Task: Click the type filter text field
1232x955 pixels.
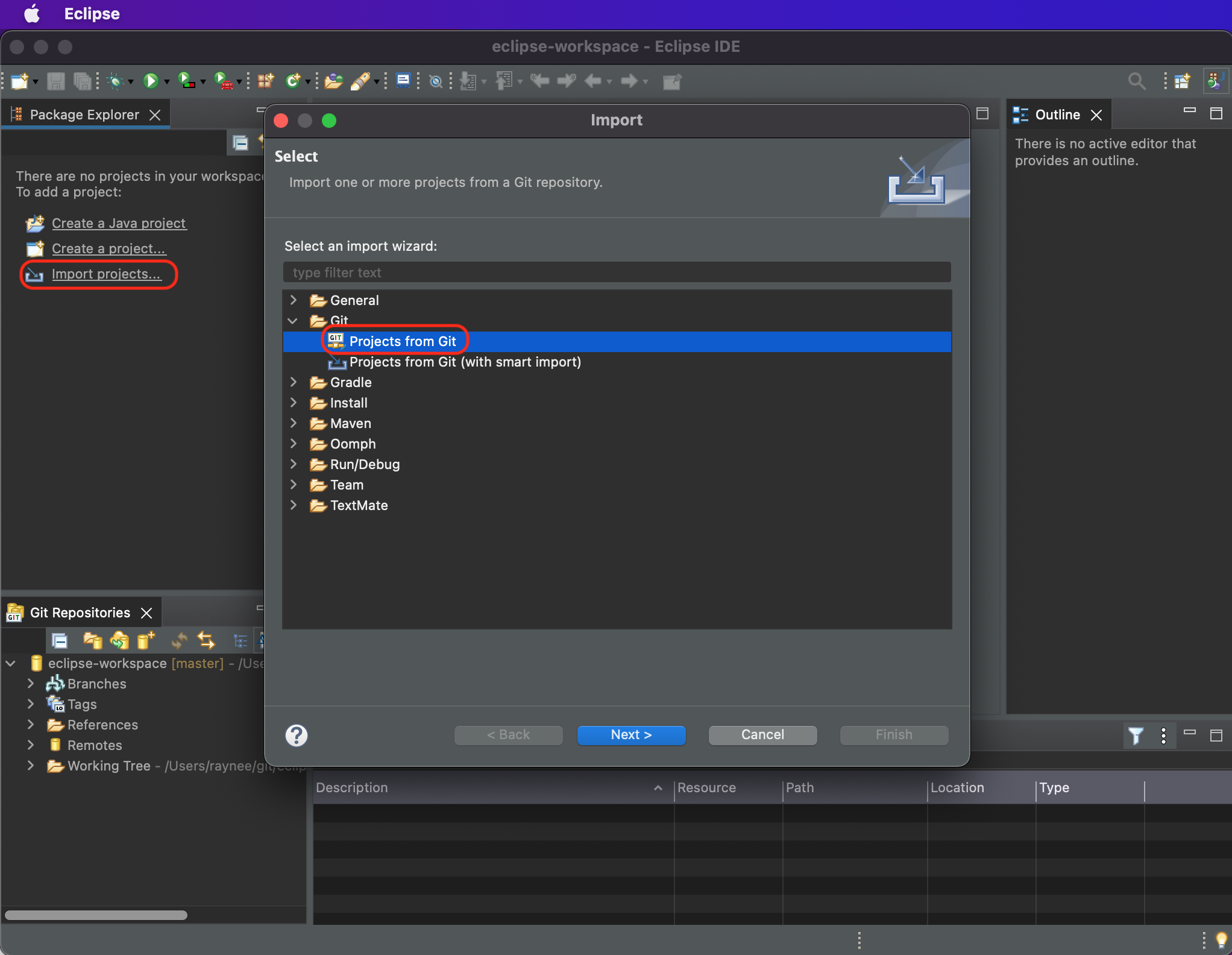Action: coord(616,273)
